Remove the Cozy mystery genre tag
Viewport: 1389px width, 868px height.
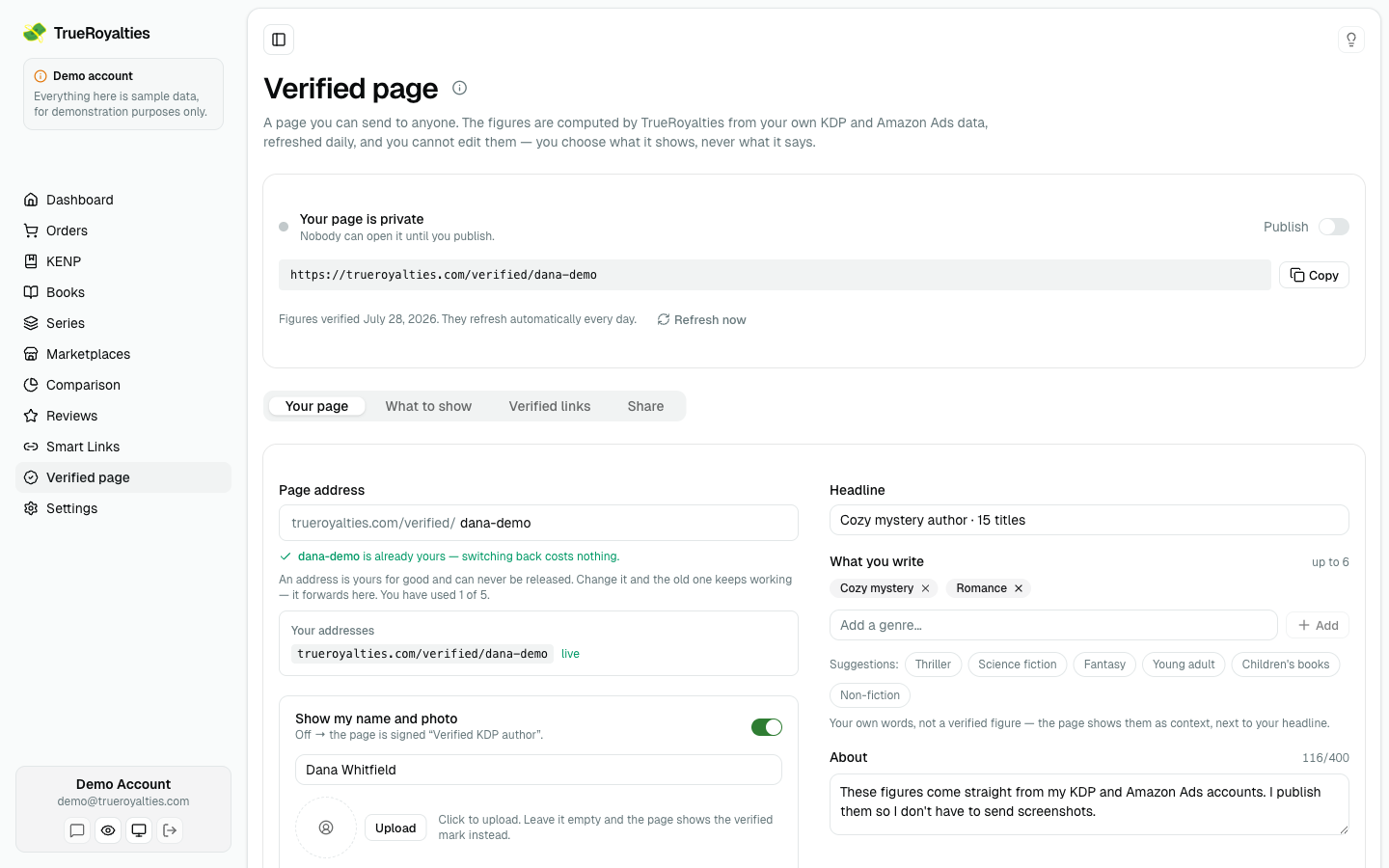(926, 588)
